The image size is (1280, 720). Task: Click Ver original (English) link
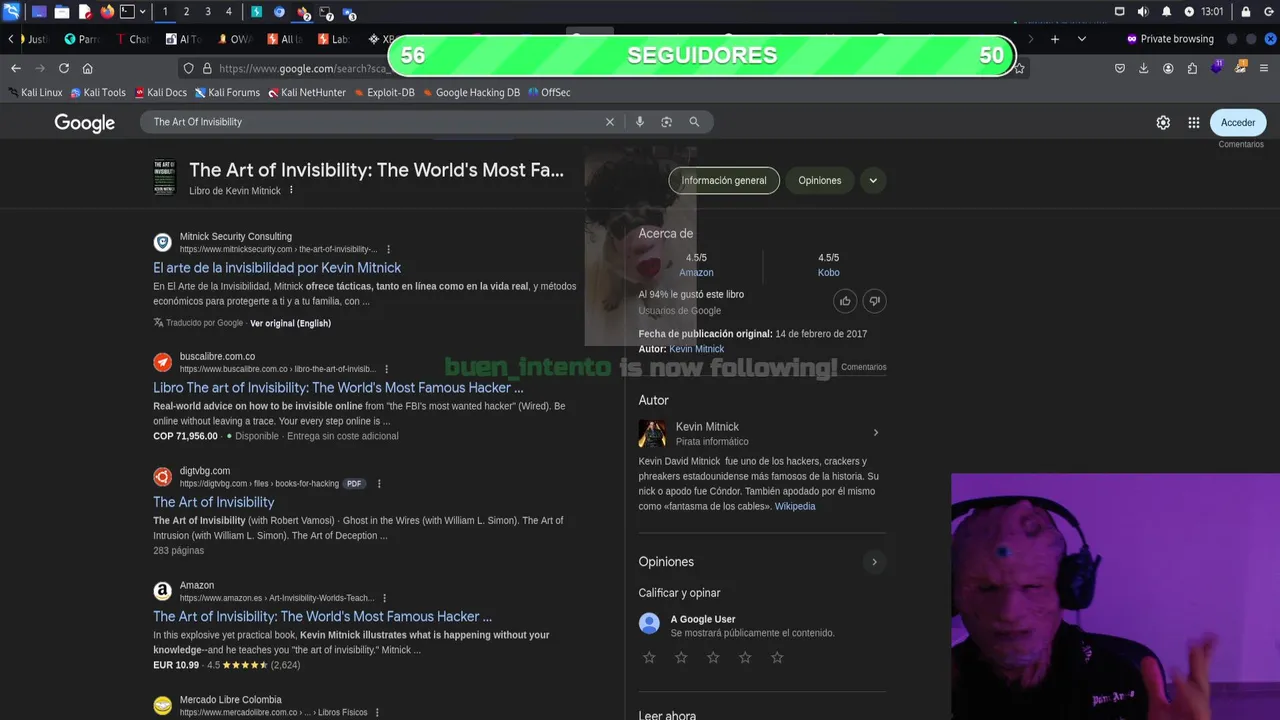coord(290,323)
